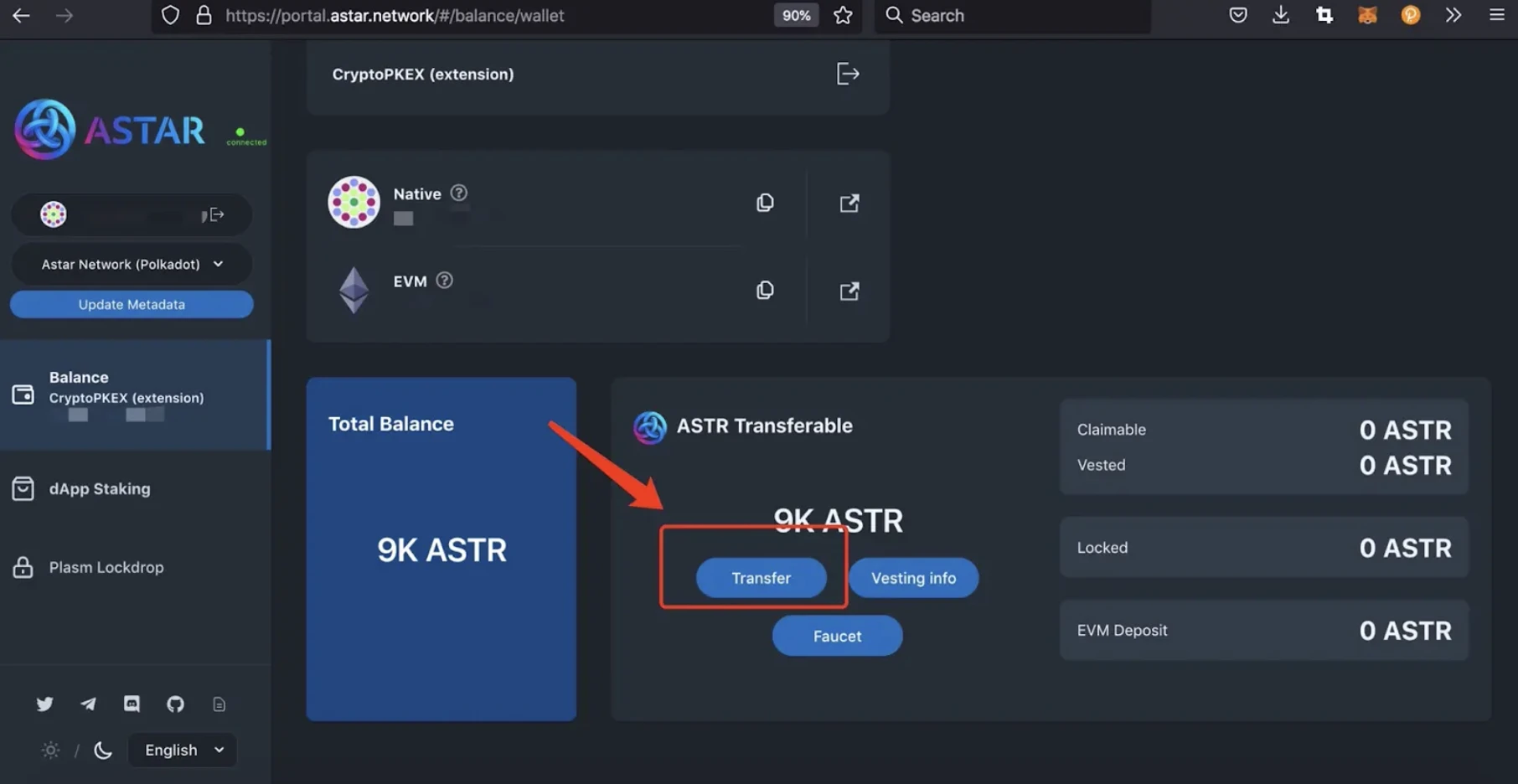Open the documentation page icon

coord(219,704)
